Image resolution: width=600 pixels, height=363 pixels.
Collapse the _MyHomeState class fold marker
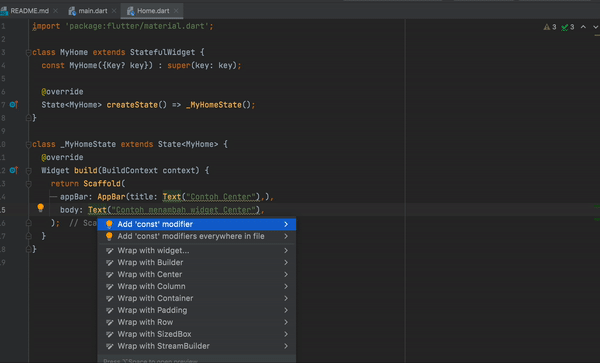tap(28, 144)
